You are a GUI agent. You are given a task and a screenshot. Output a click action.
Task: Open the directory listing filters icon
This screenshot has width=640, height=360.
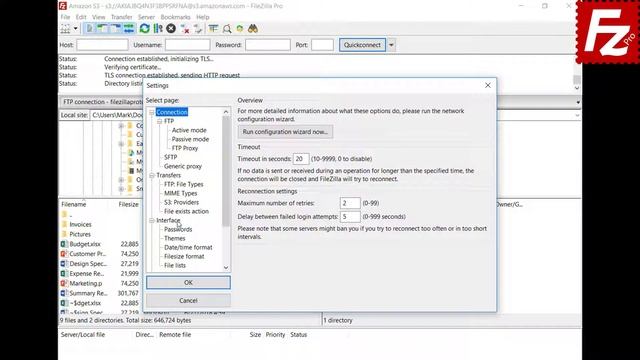tap(213, 29)
